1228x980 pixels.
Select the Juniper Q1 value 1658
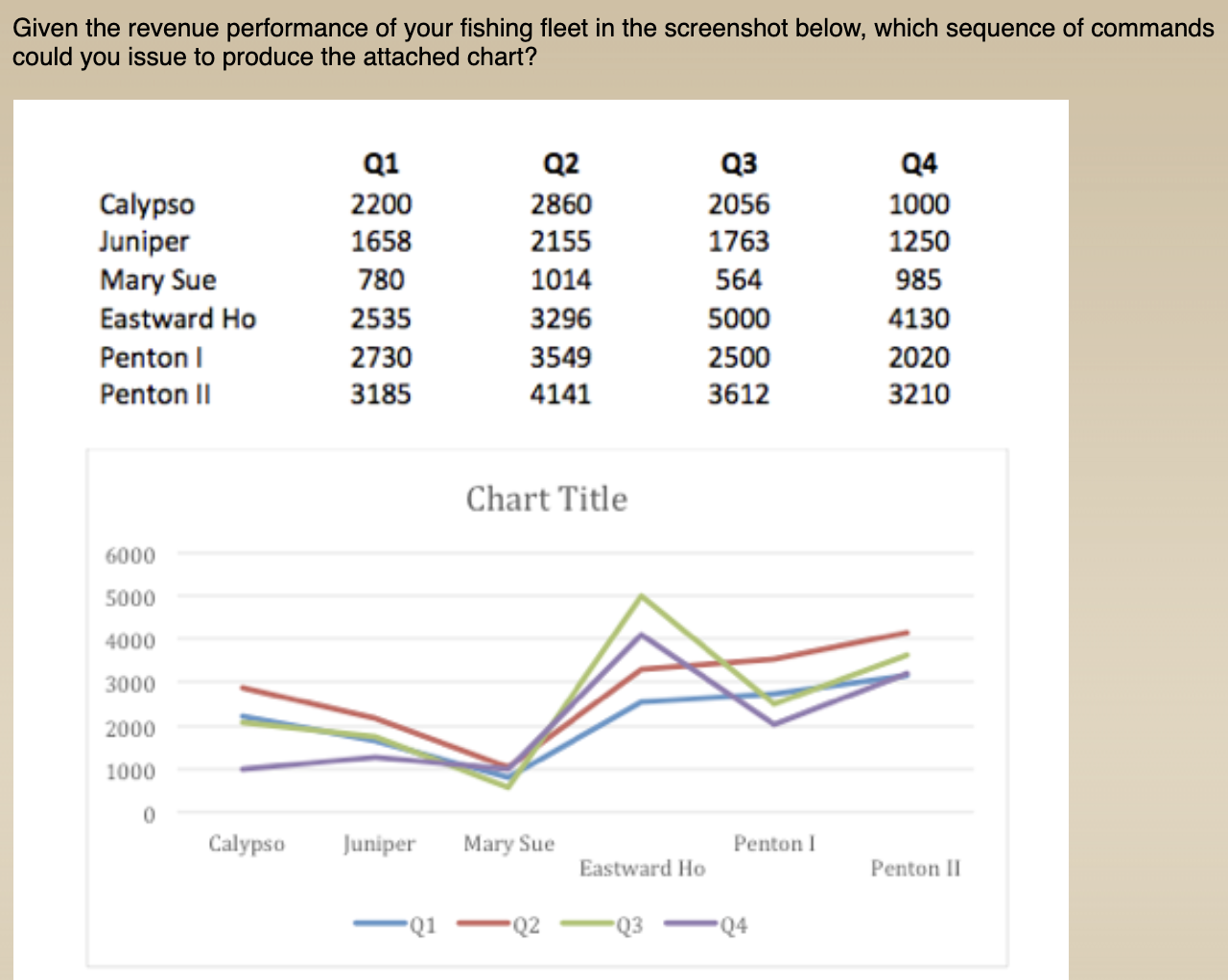381,242
